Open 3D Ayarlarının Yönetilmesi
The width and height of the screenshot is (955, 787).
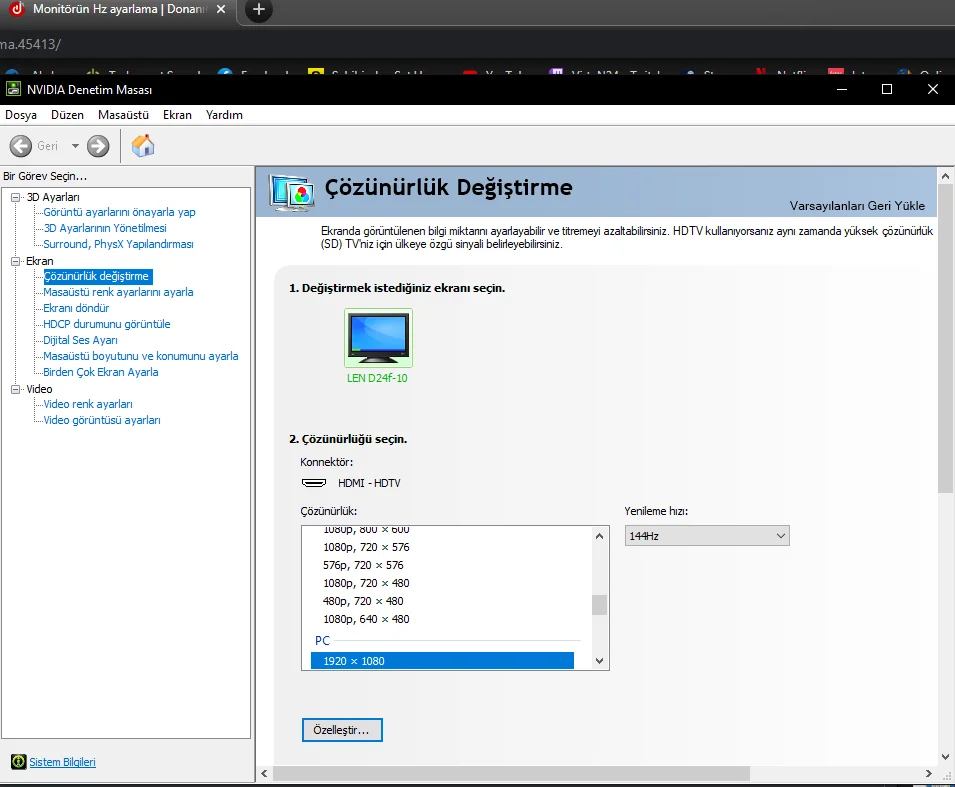[105, 228]
